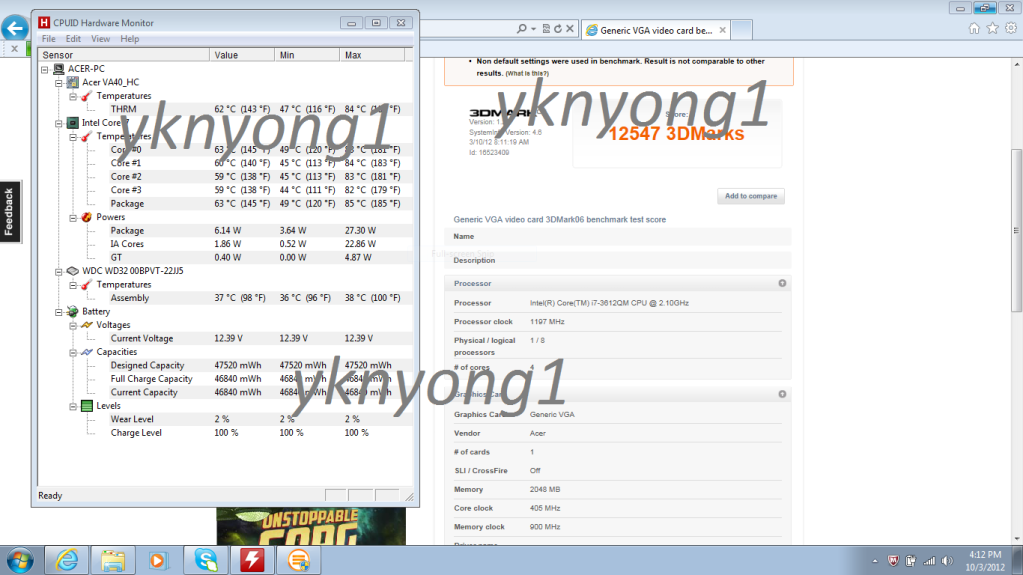Open the Edit menu in Hardware Monitor

(x=73, y=39)
